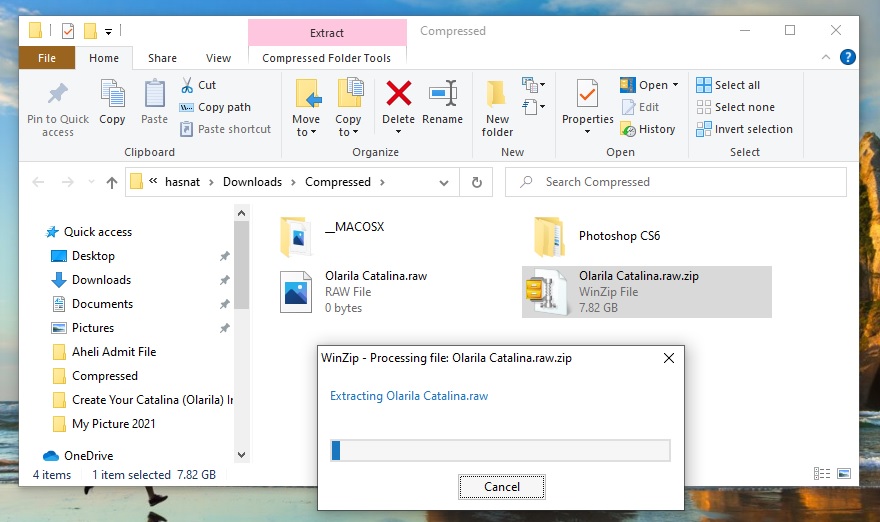Click the Rename icon
This screenshot has height=522, width=880.
(443, 93)
